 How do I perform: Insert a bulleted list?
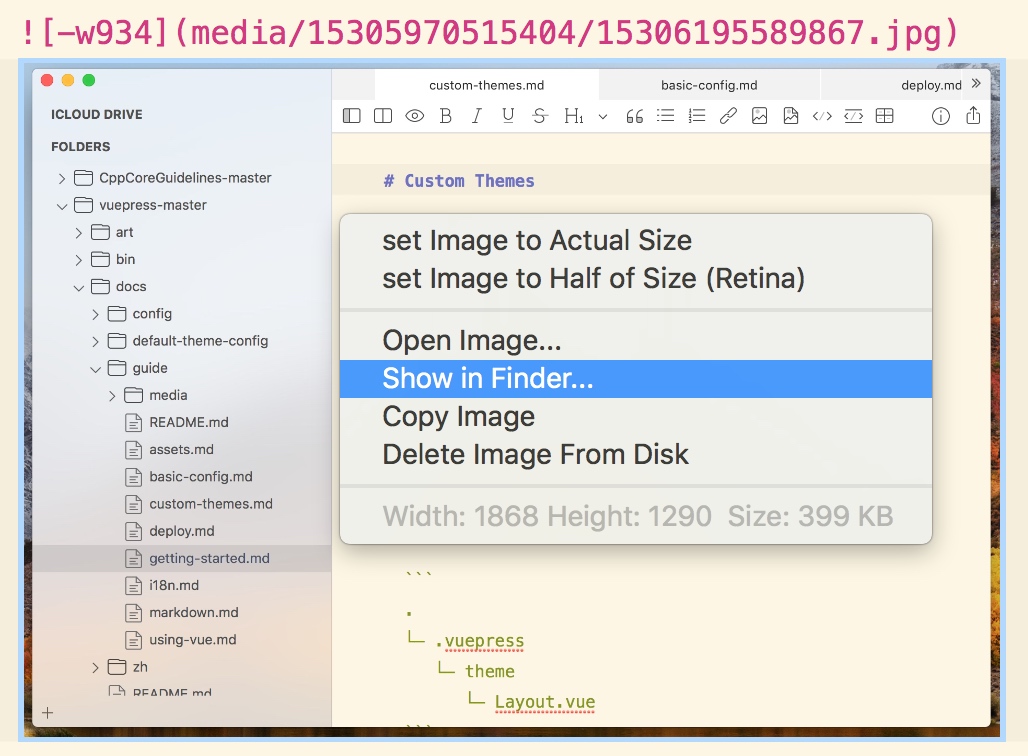click(x=665, y=116)
